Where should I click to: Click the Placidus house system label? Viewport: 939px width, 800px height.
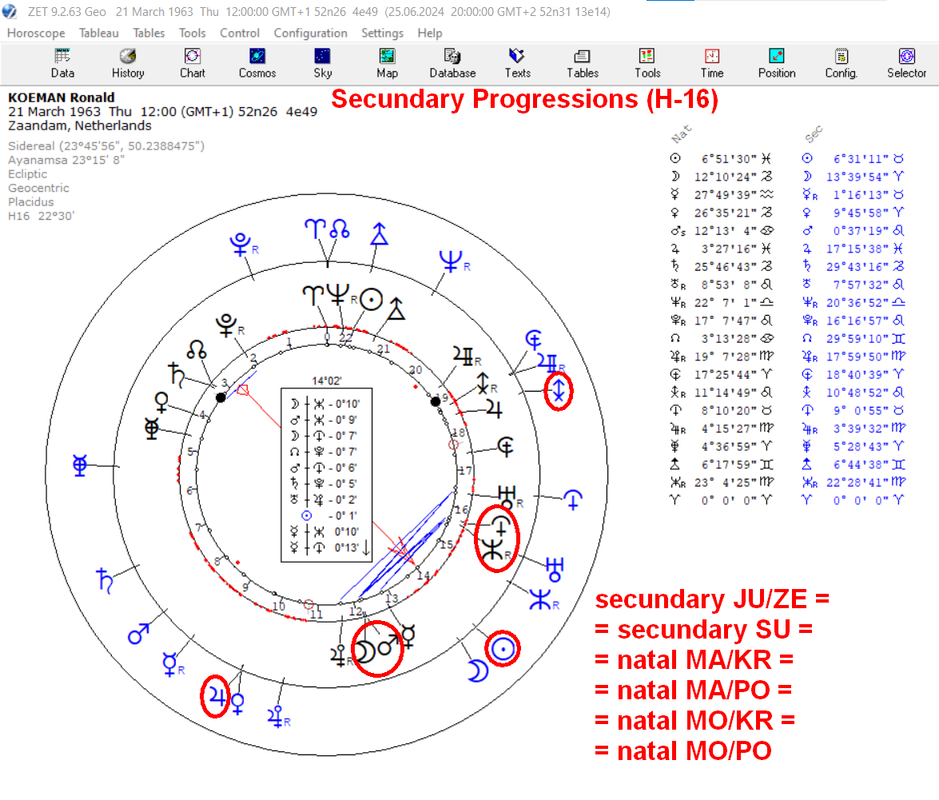click(x=31, y=202)
